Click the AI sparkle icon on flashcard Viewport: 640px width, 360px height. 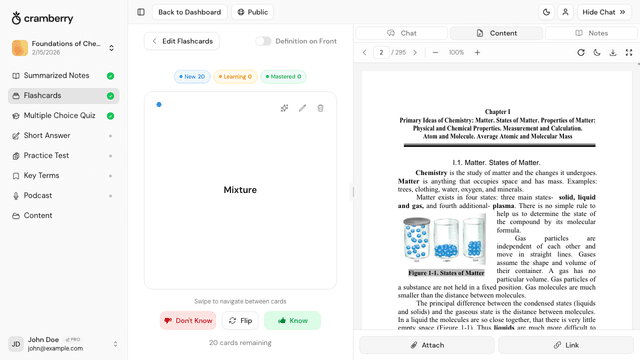coord(284,108)
